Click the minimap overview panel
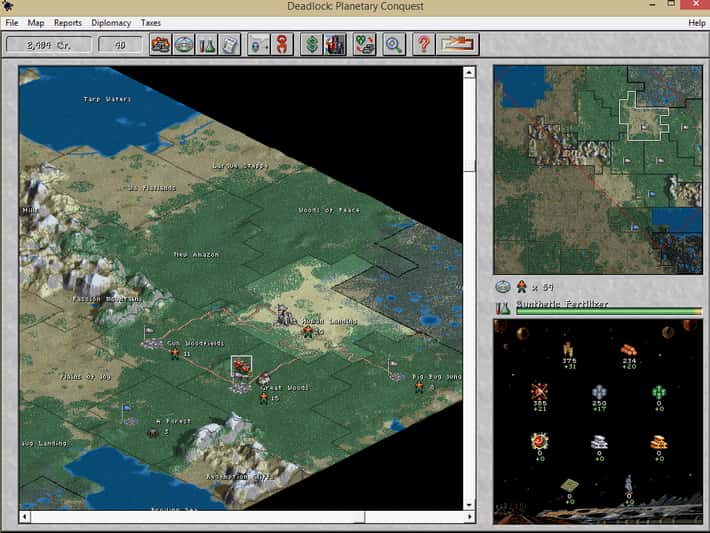The width and height of the screenshot is (710, 533). click(x=598, y=169)
